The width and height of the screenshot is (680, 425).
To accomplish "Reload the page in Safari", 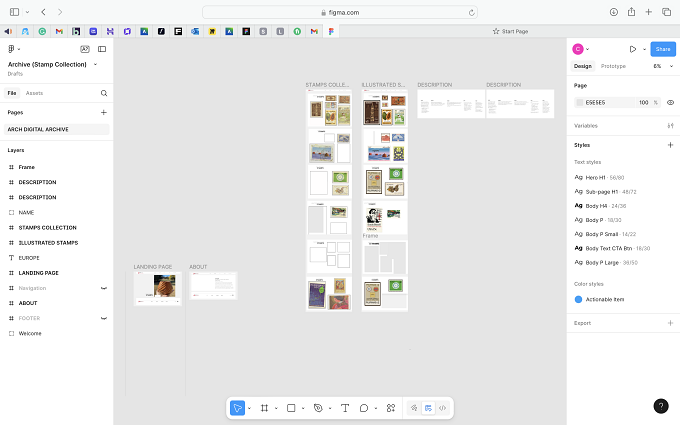I will tap(471, 13).
